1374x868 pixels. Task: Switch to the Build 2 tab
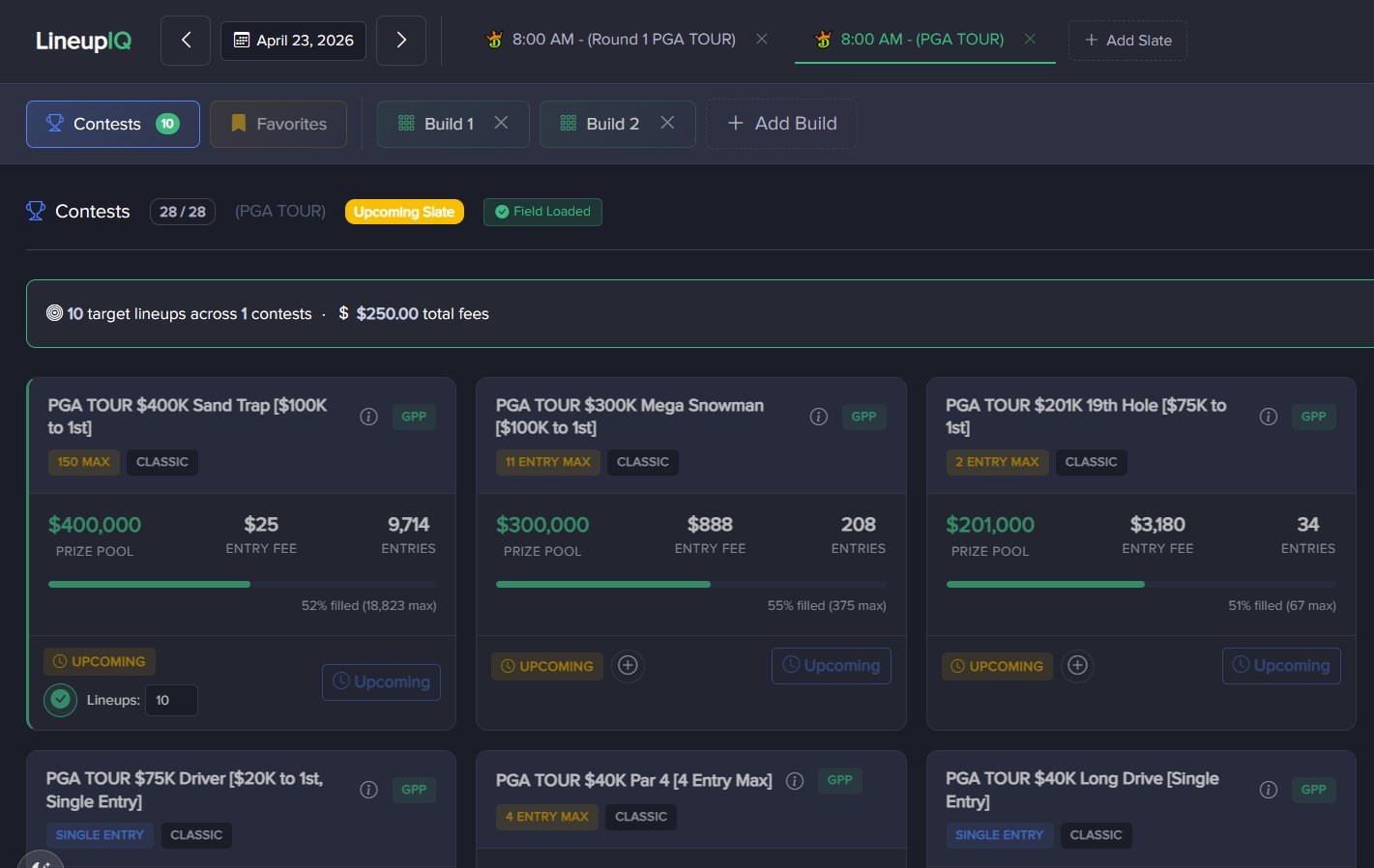pos(601,124)
